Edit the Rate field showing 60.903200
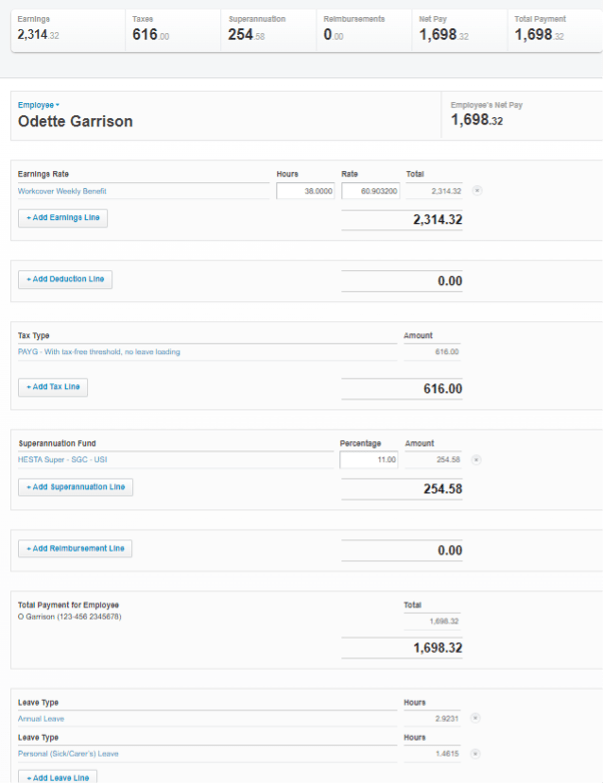Image resolution: width=604 pixels, height=784 pixels. [x=370, y=191]
